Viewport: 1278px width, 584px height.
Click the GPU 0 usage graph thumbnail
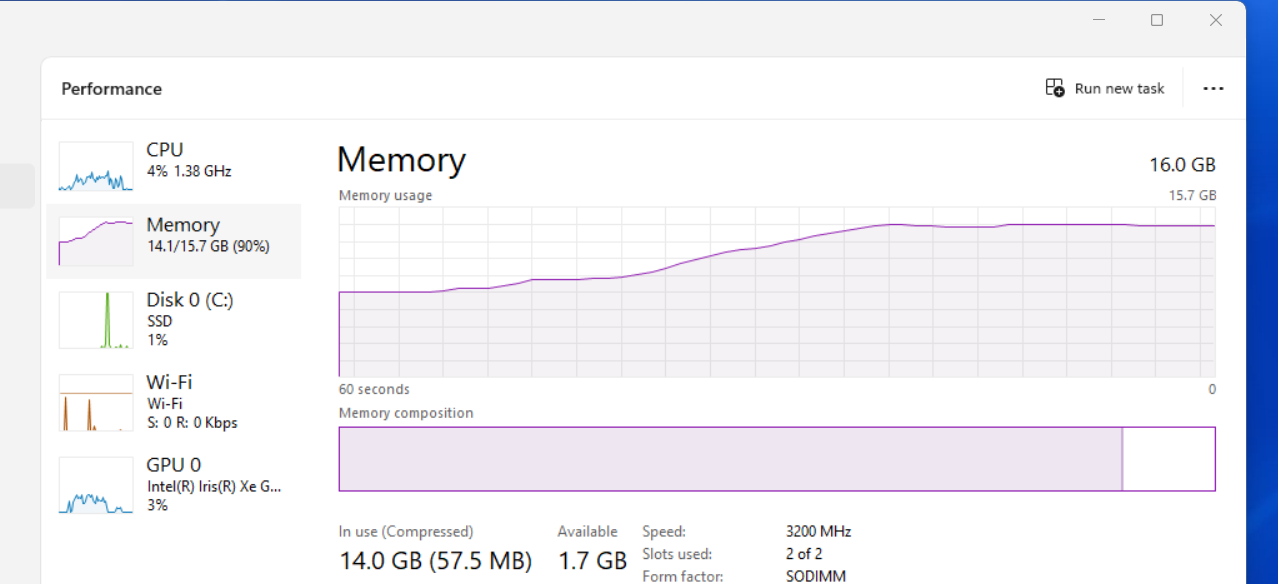tap(95, 485)
